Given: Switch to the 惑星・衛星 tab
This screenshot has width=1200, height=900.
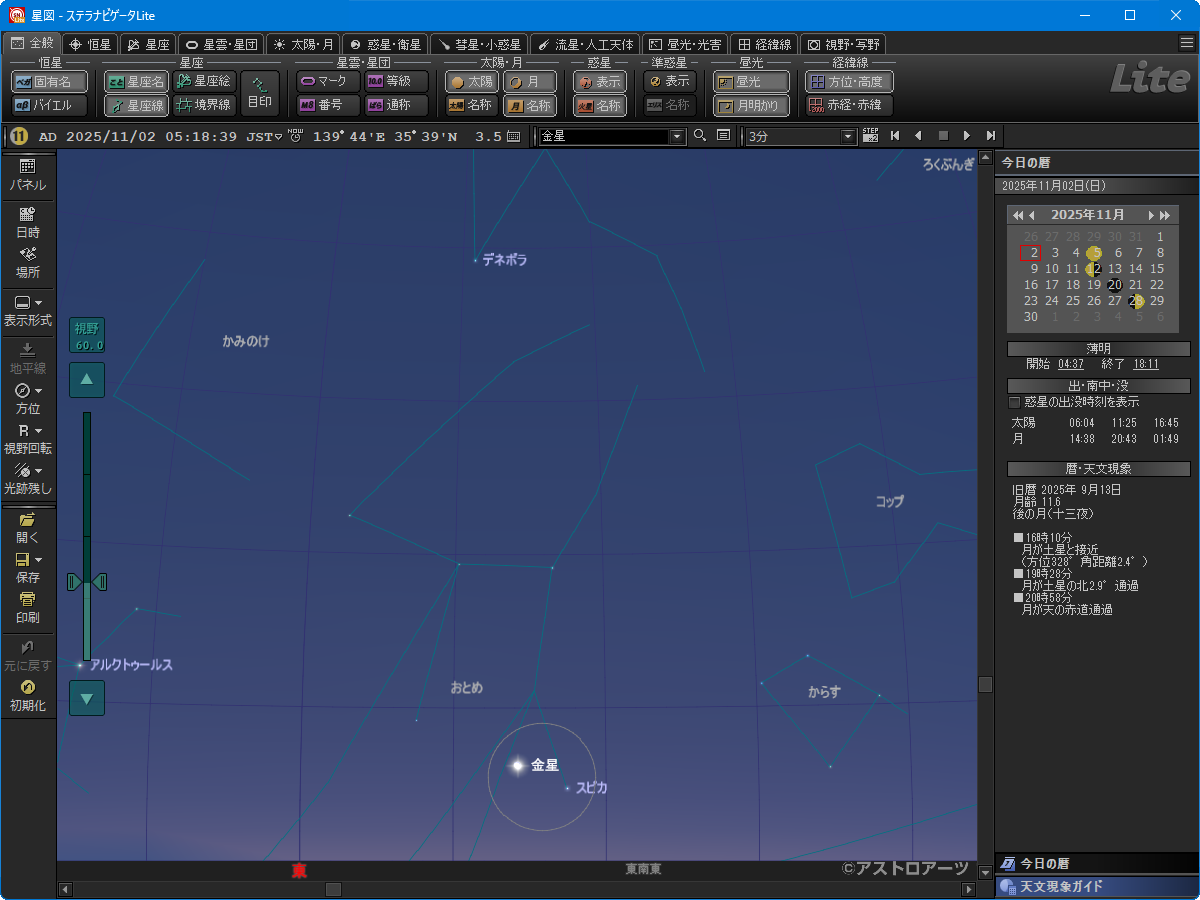Looking at the screenshot, I should click(385, 44).
